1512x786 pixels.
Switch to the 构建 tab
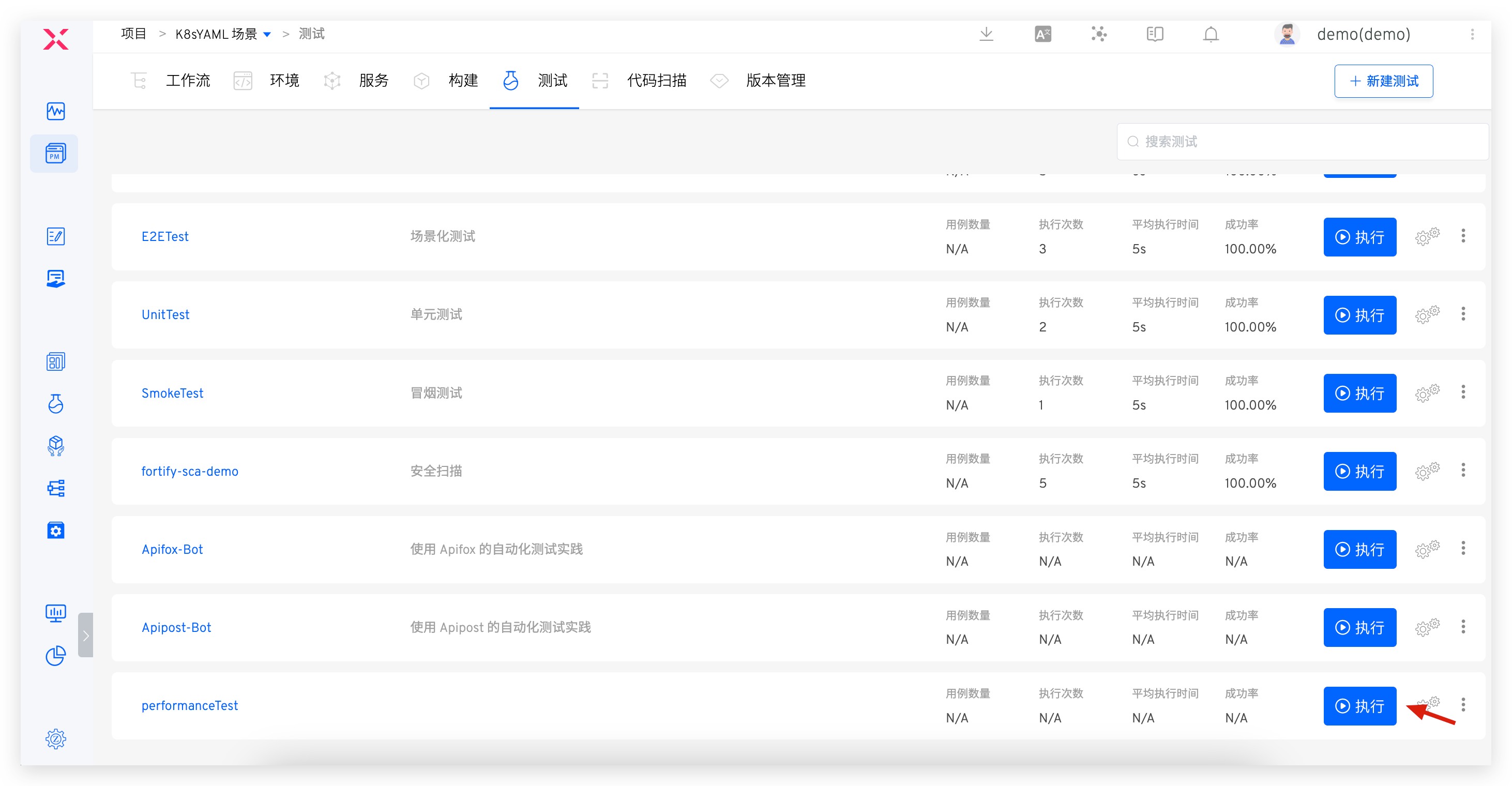point(463,81)
